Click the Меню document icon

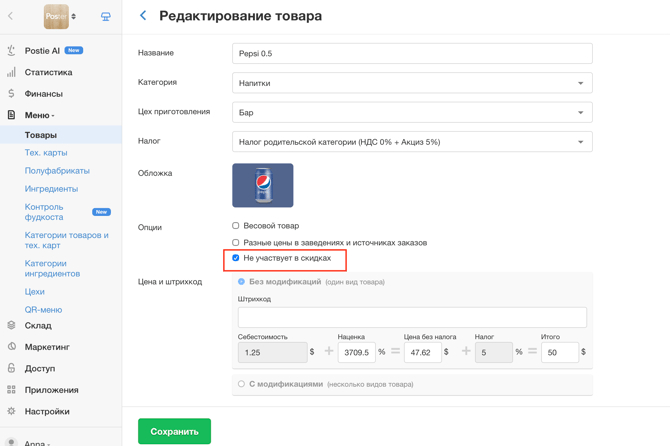[x=12, y=115]
